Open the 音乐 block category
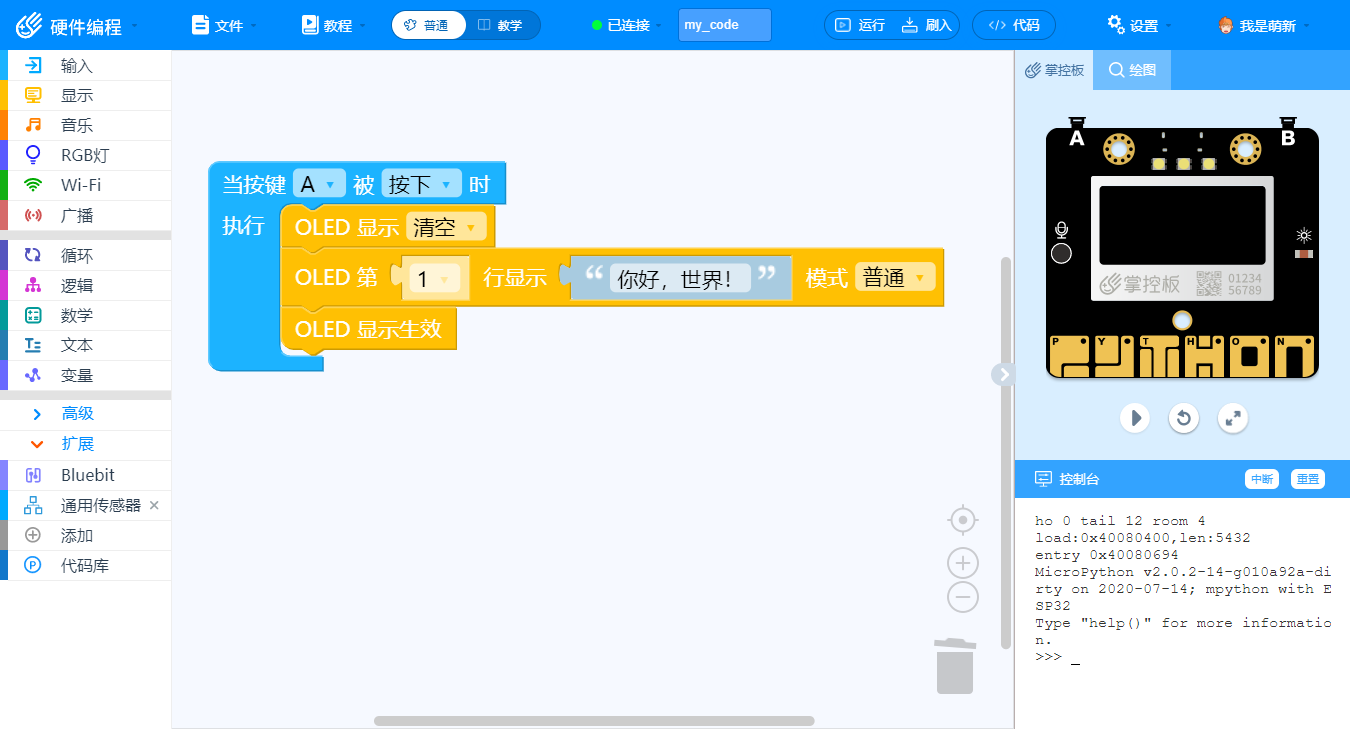 coord(85,126)
